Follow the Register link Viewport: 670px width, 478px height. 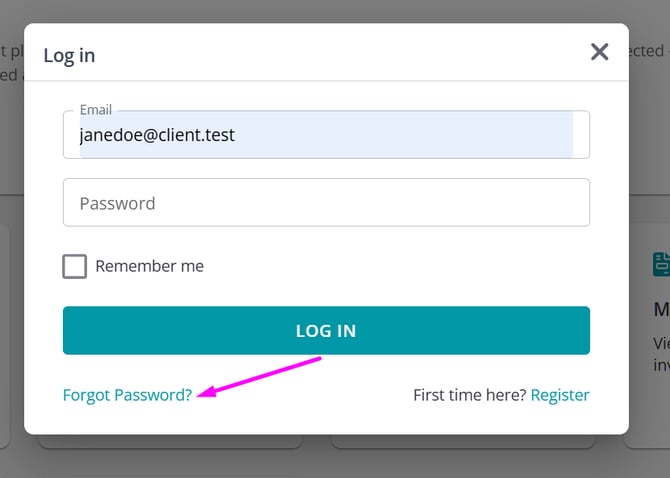tap(560, 395)
